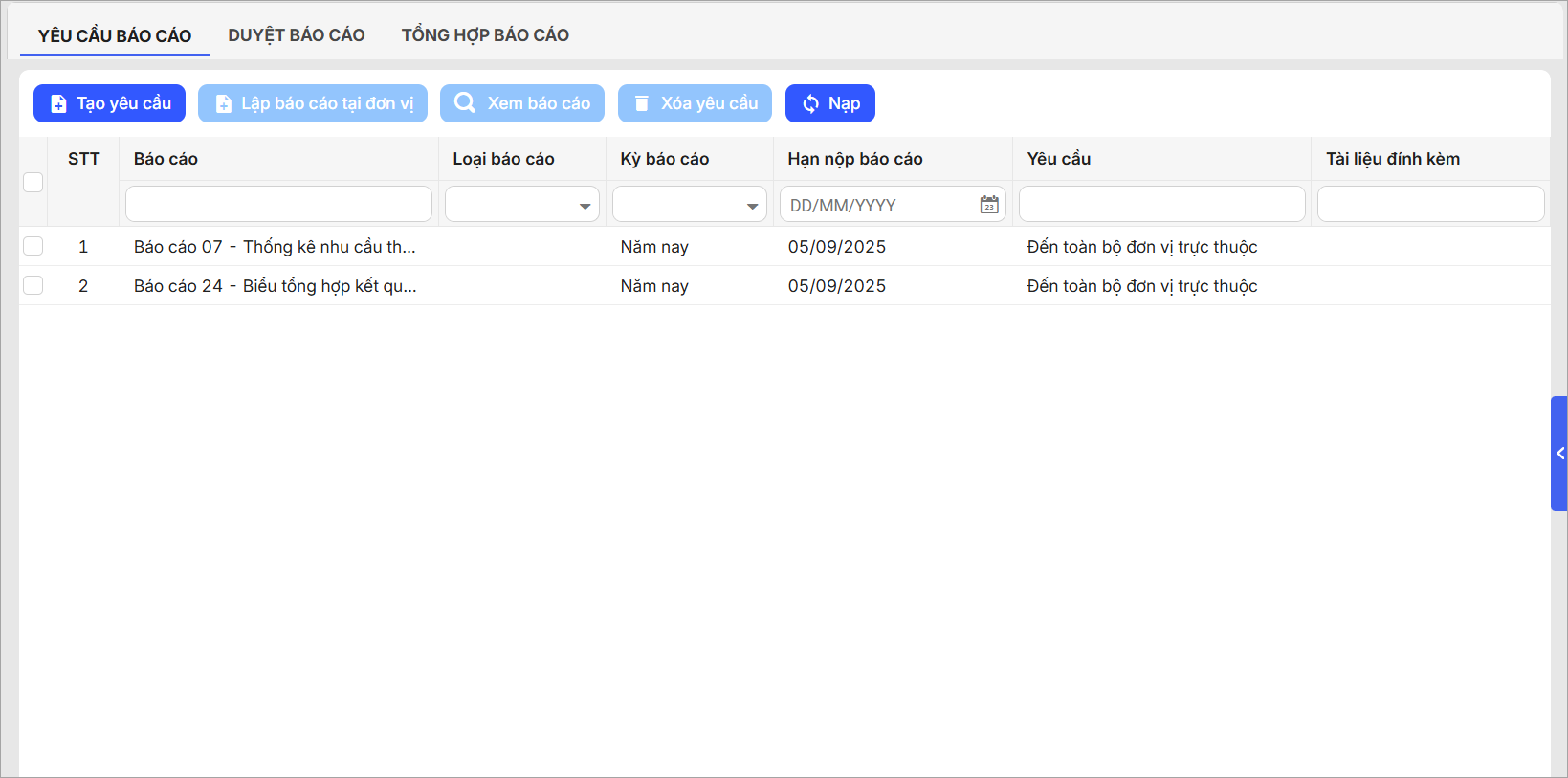Click the Báo cáo filter text field

(x=278, y=205)
